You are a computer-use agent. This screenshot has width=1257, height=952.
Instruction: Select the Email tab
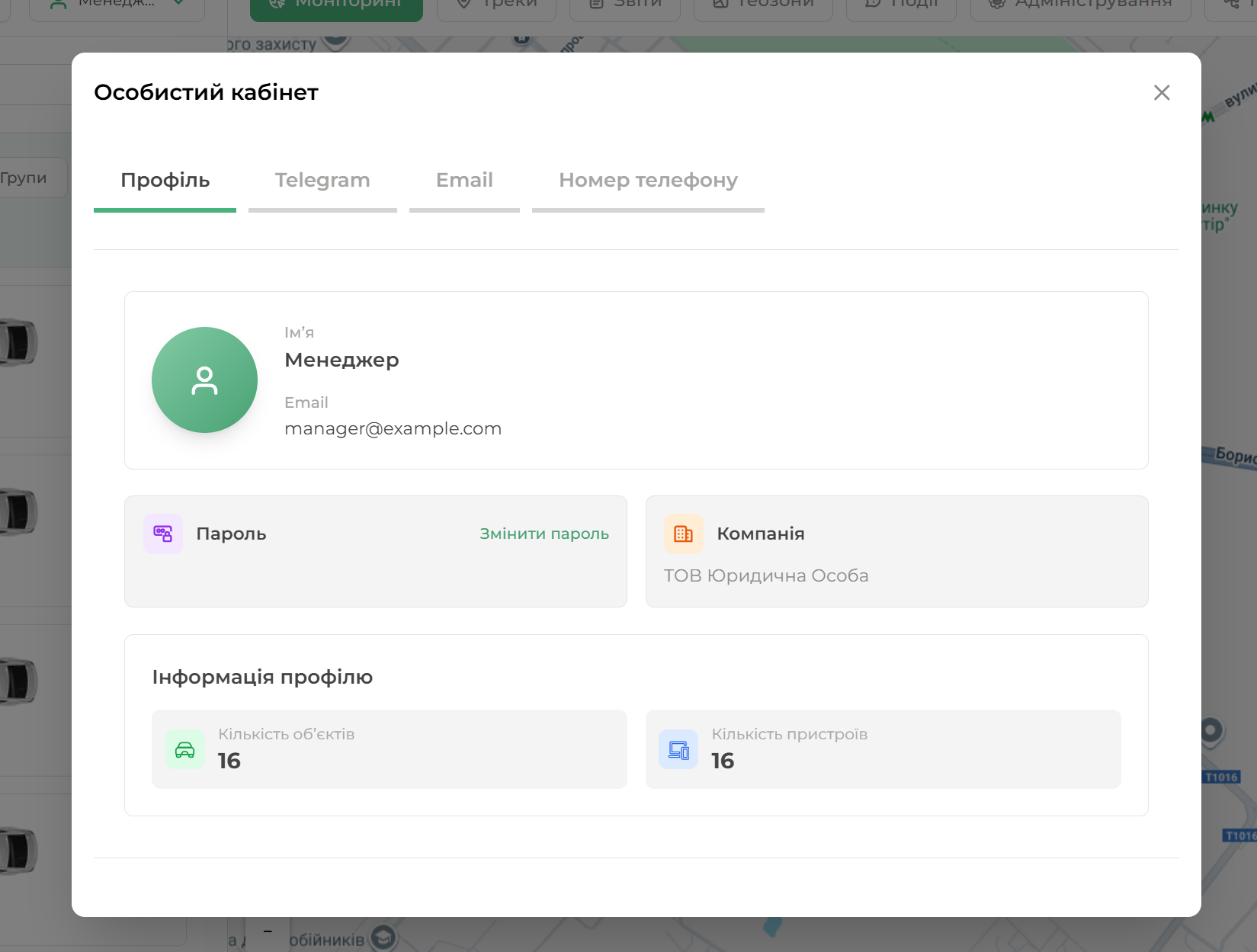coord(464,181)
